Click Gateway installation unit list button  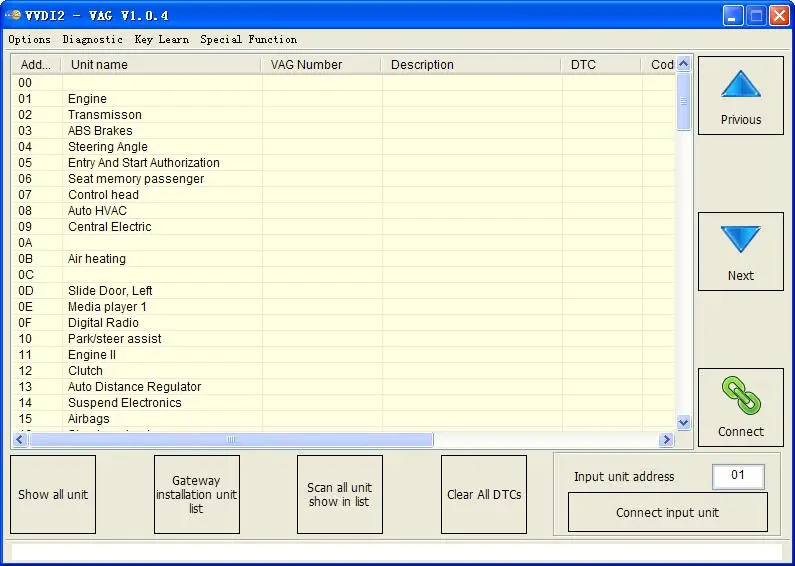(x=197, y=494)
